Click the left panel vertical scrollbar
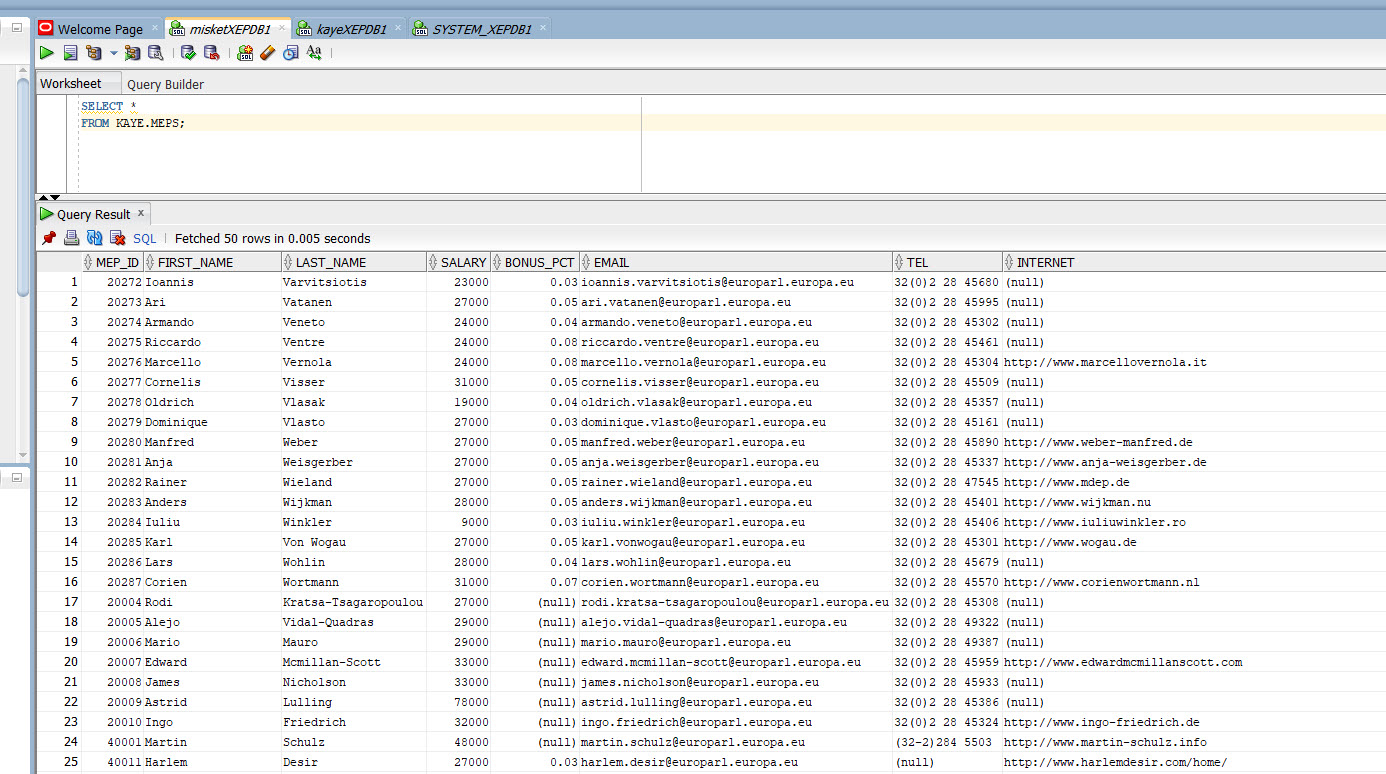Image resolution: width=1386 pixels, height=774 pixels. 23,185
